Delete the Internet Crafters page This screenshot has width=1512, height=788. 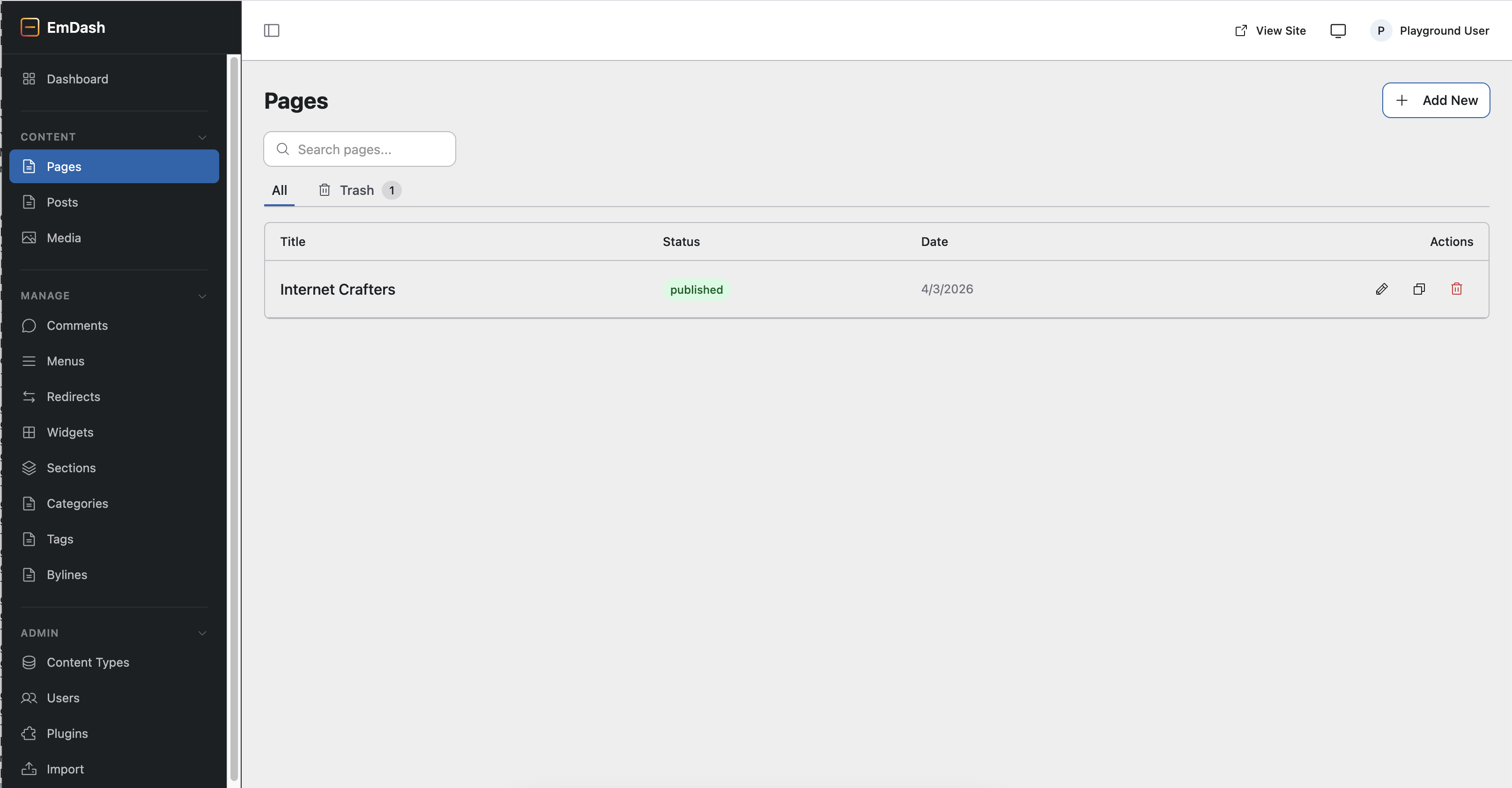tap(1456, 289)
